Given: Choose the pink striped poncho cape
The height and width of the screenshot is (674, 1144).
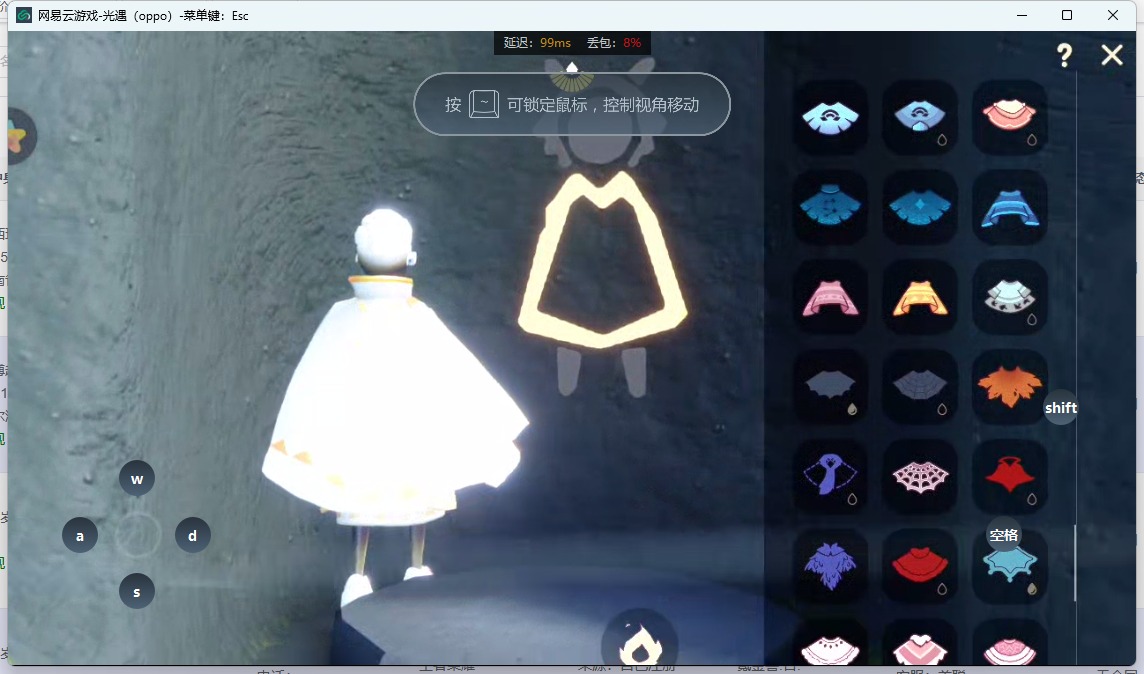Looking at the screenshot, I should [x=830, y=297].
